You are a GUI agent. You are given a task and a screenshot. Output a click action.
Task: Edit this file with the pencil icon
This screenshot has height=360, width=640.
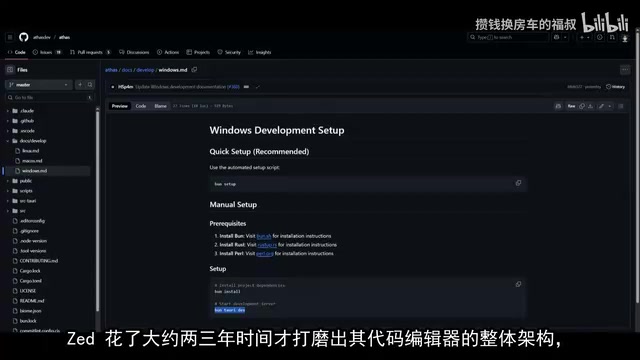pyautogui.click(x=601, y=106)
